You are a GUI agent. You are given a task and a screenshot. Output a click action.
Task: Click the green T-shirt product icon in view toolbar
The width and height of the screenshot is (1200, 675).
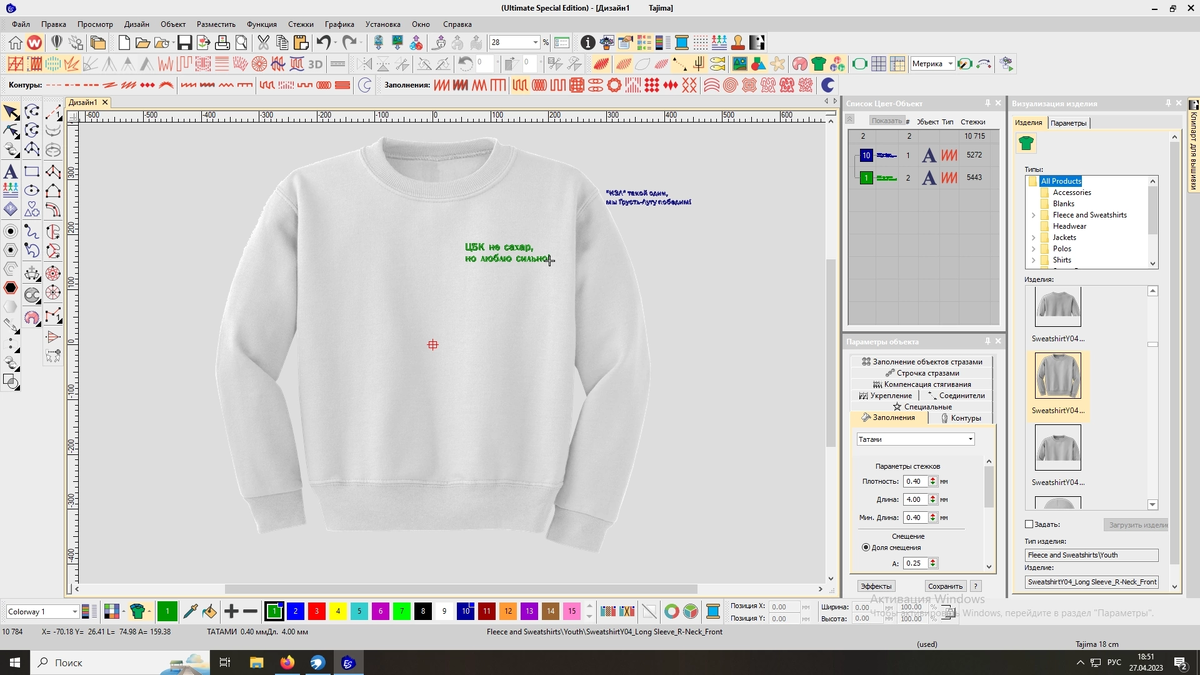pos(818,64)
